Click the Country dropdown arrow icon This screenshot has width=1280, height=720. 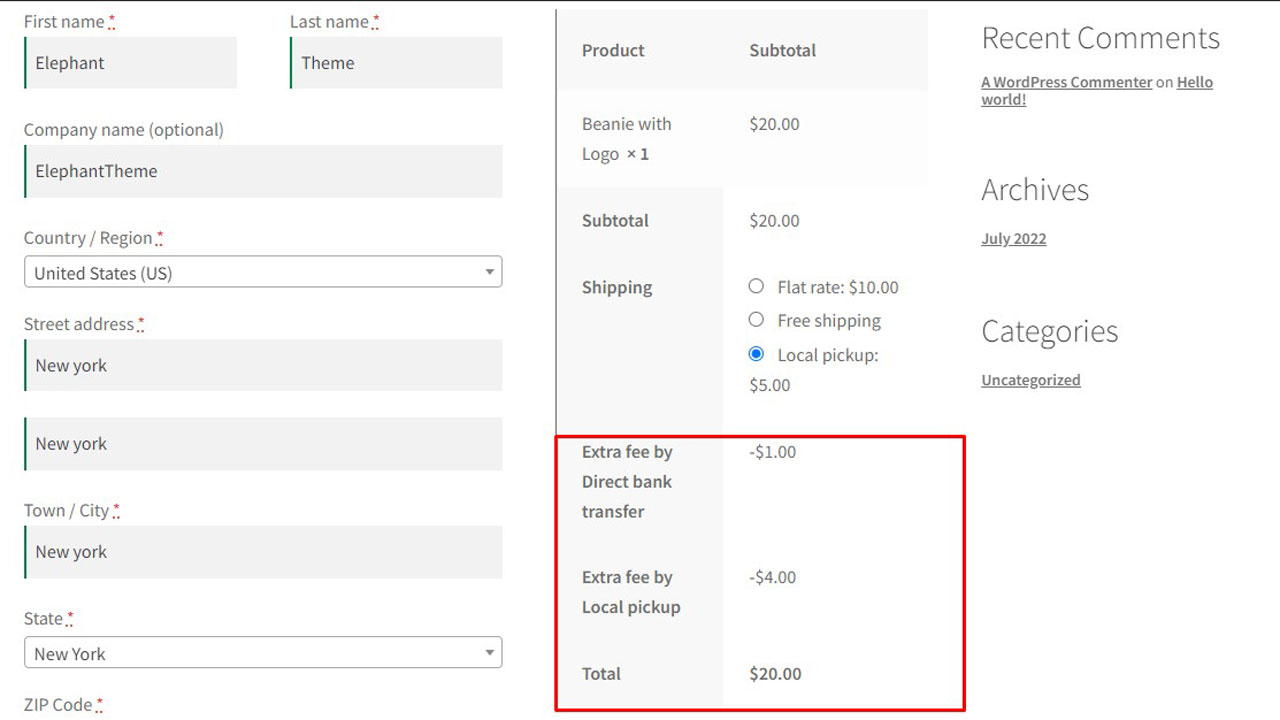(x=489, y=272)
